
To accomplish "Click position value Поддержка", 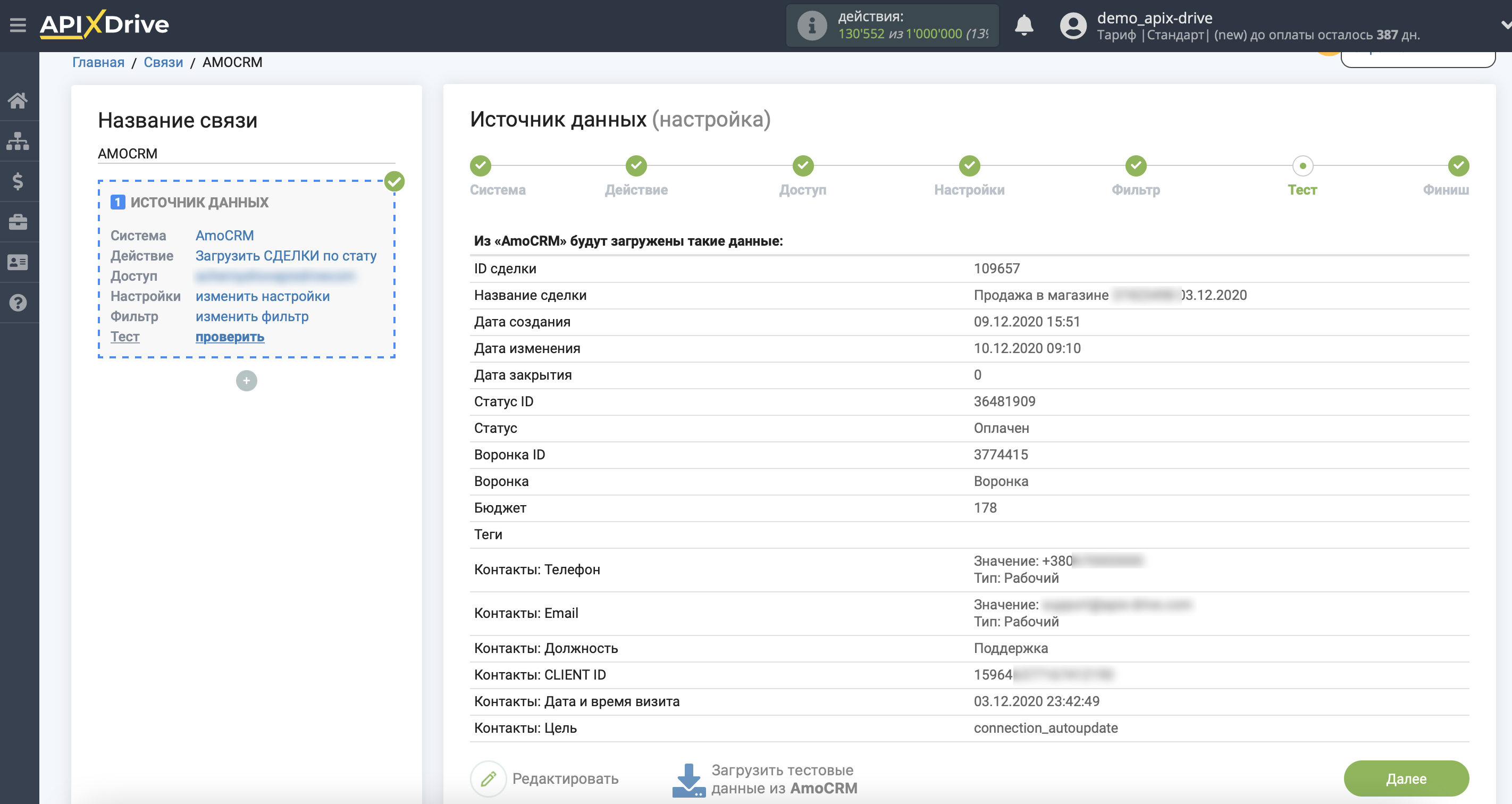I will pyautogui.click(x=1010, y=649).
